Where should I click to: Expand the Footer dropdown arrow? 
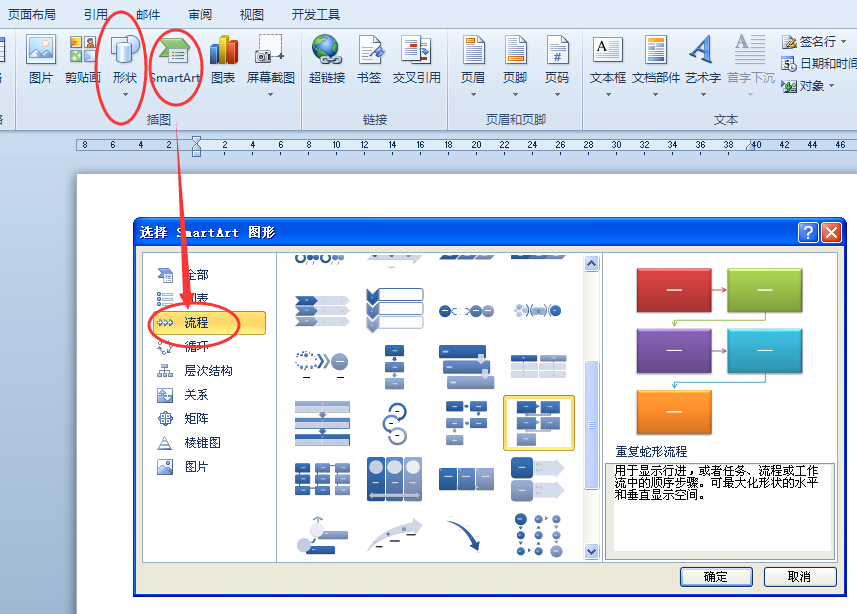click(515, 95)
